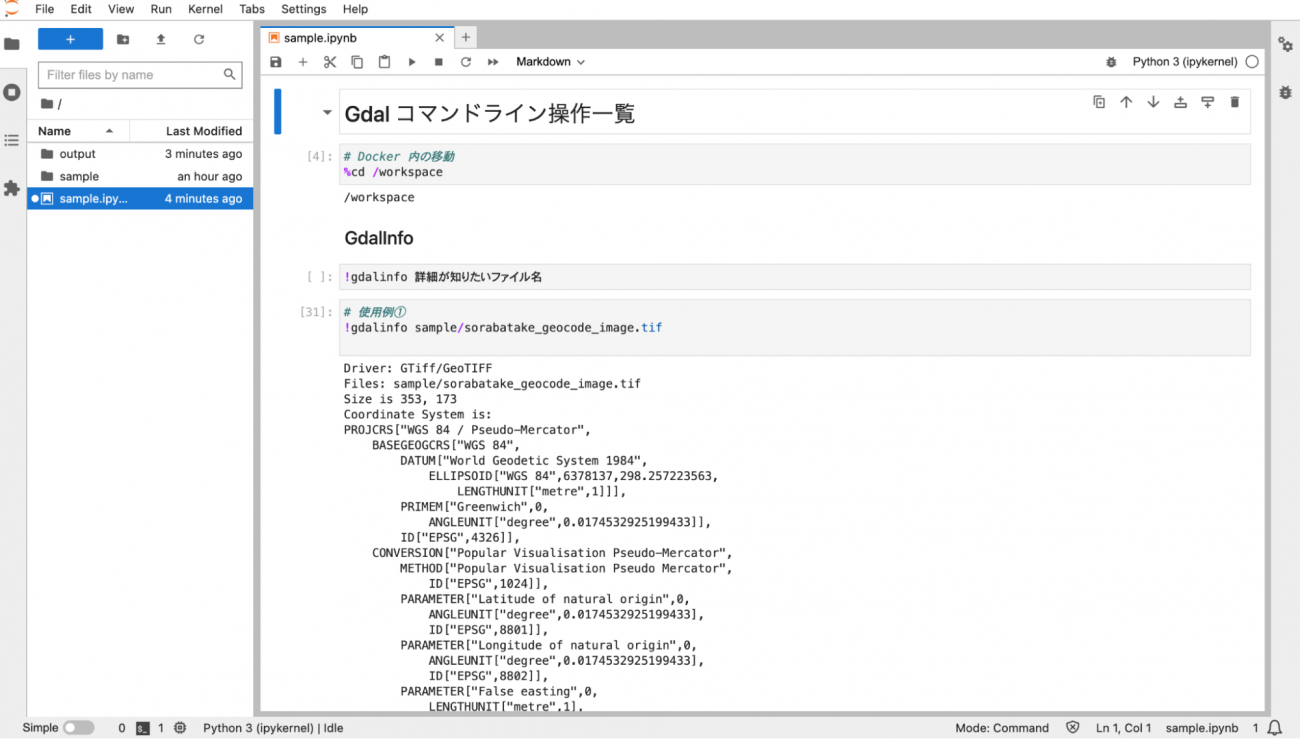Click the trusted notebook shield icon
Screen dimensions: 1300x739
click(1073, 728)
